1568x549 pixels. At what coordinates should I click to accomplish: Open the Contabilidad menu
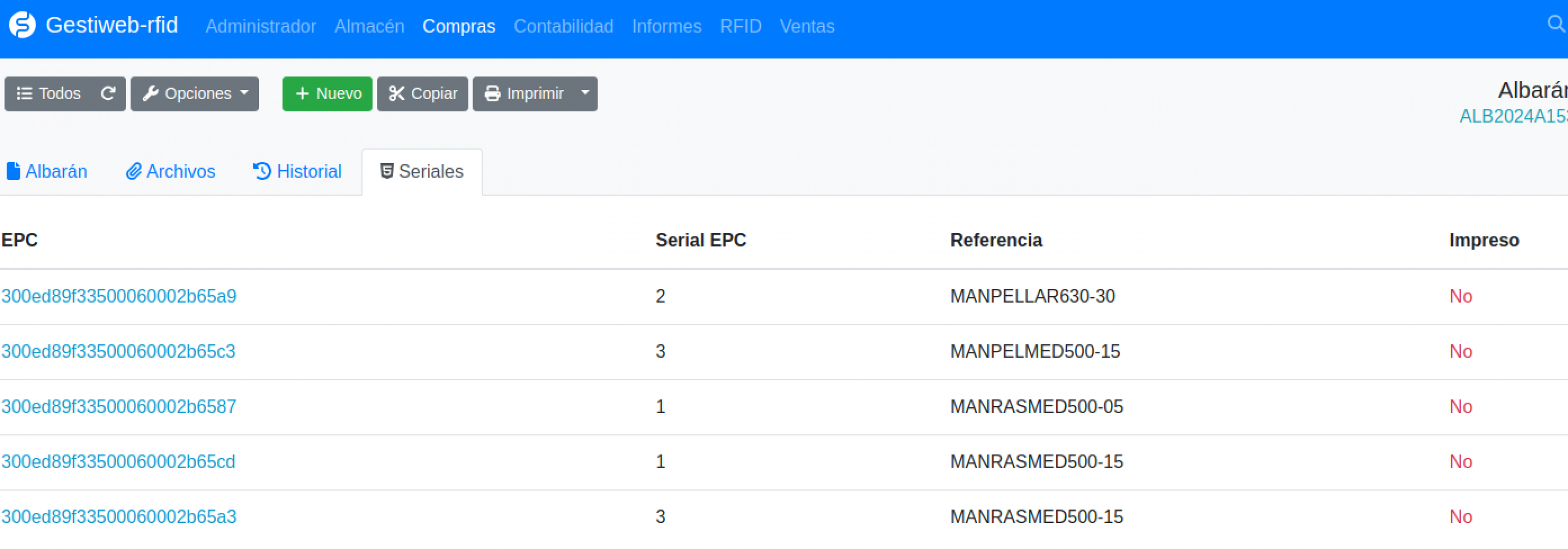tap(564, 26)
